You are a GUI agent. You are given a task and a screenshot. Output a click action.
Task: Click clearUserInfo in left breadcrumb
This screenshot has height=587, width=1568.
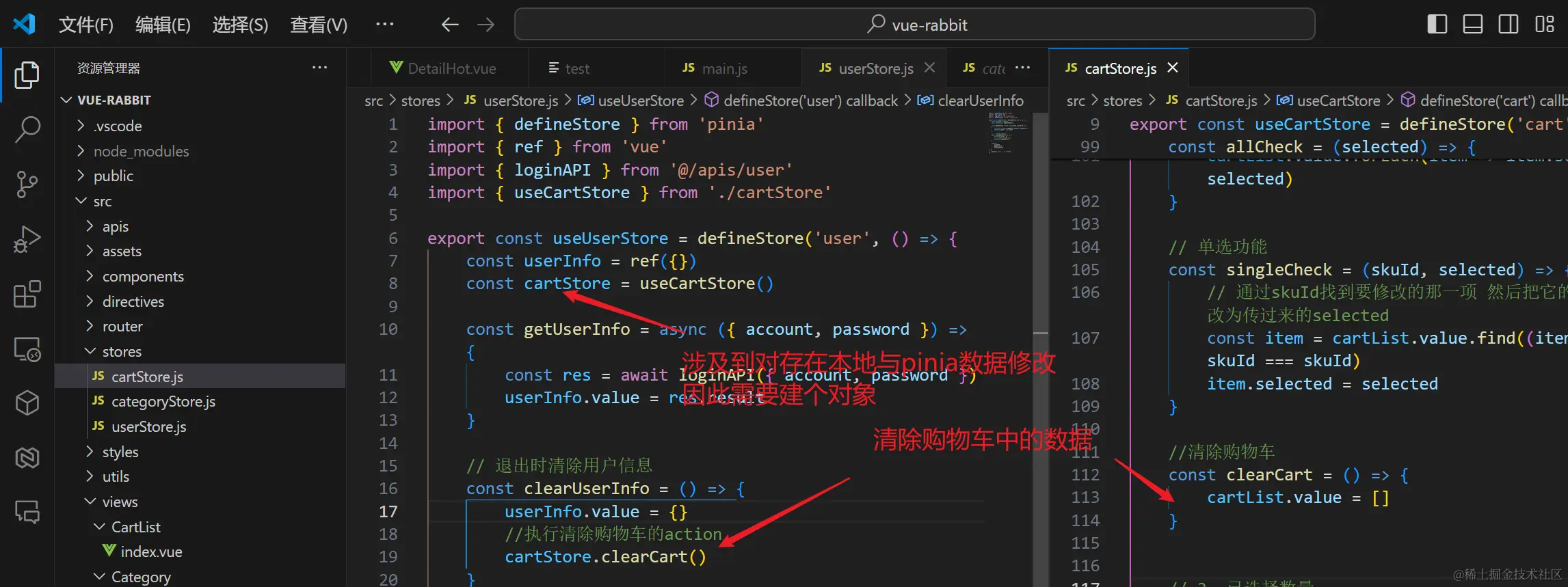pyautogui.click(x=980, y=100)
